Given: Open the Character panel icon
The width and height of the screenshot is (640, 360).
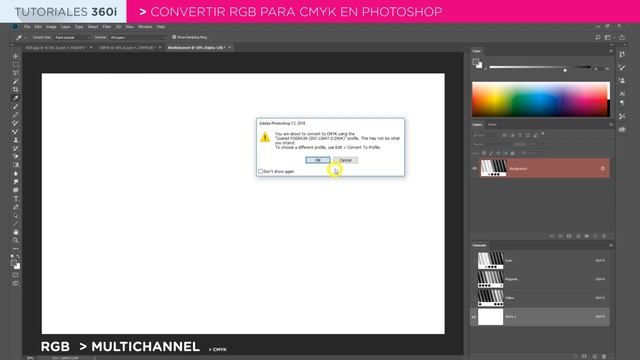Looking at the screenshot, I should coord(622,93).
